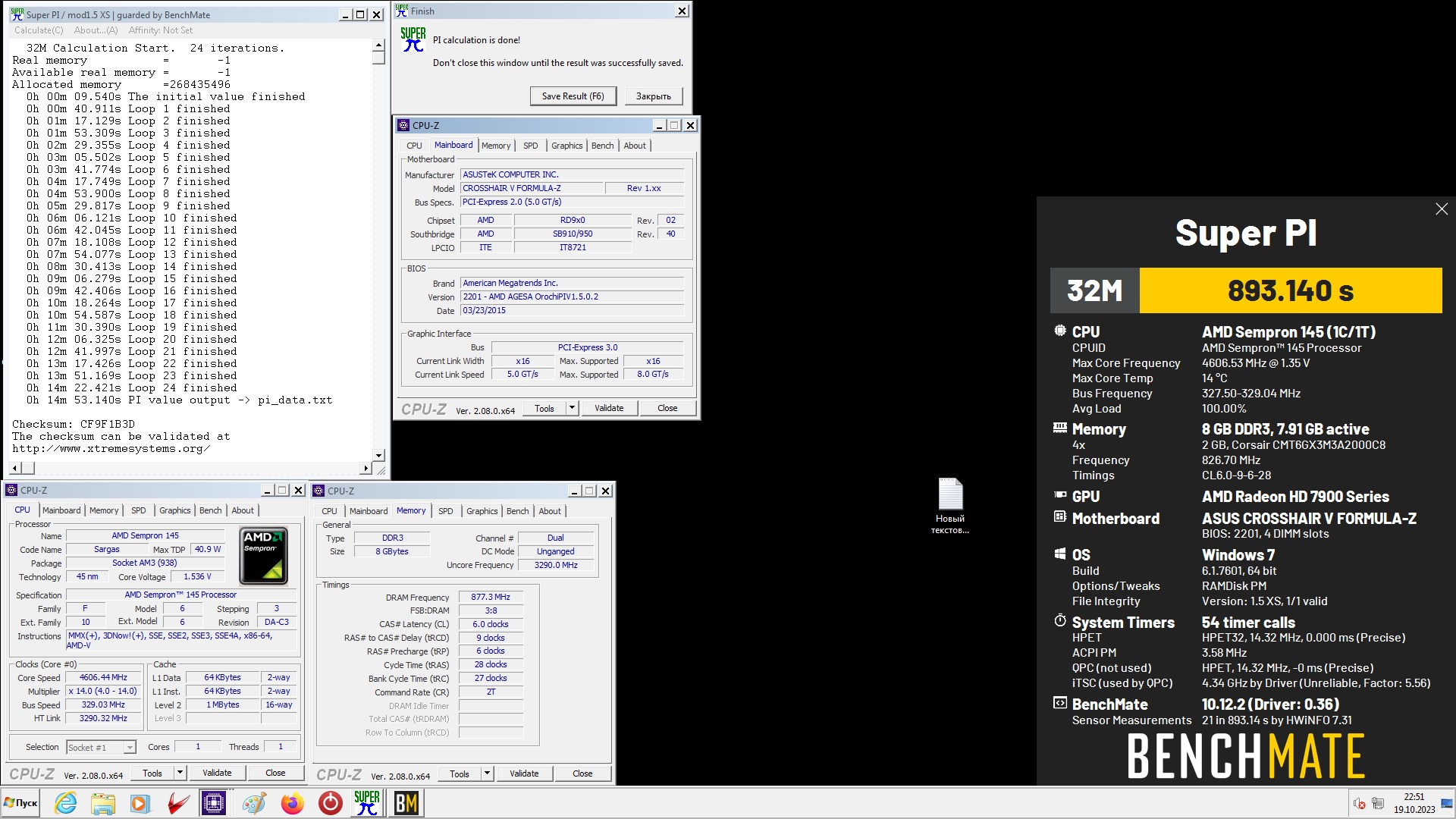Image resolution: width=1456 pixels, height=819 pixels.
Task: Switch to CPU-Z via its taskbar chip icon
Action: click(x=214, y=803)
